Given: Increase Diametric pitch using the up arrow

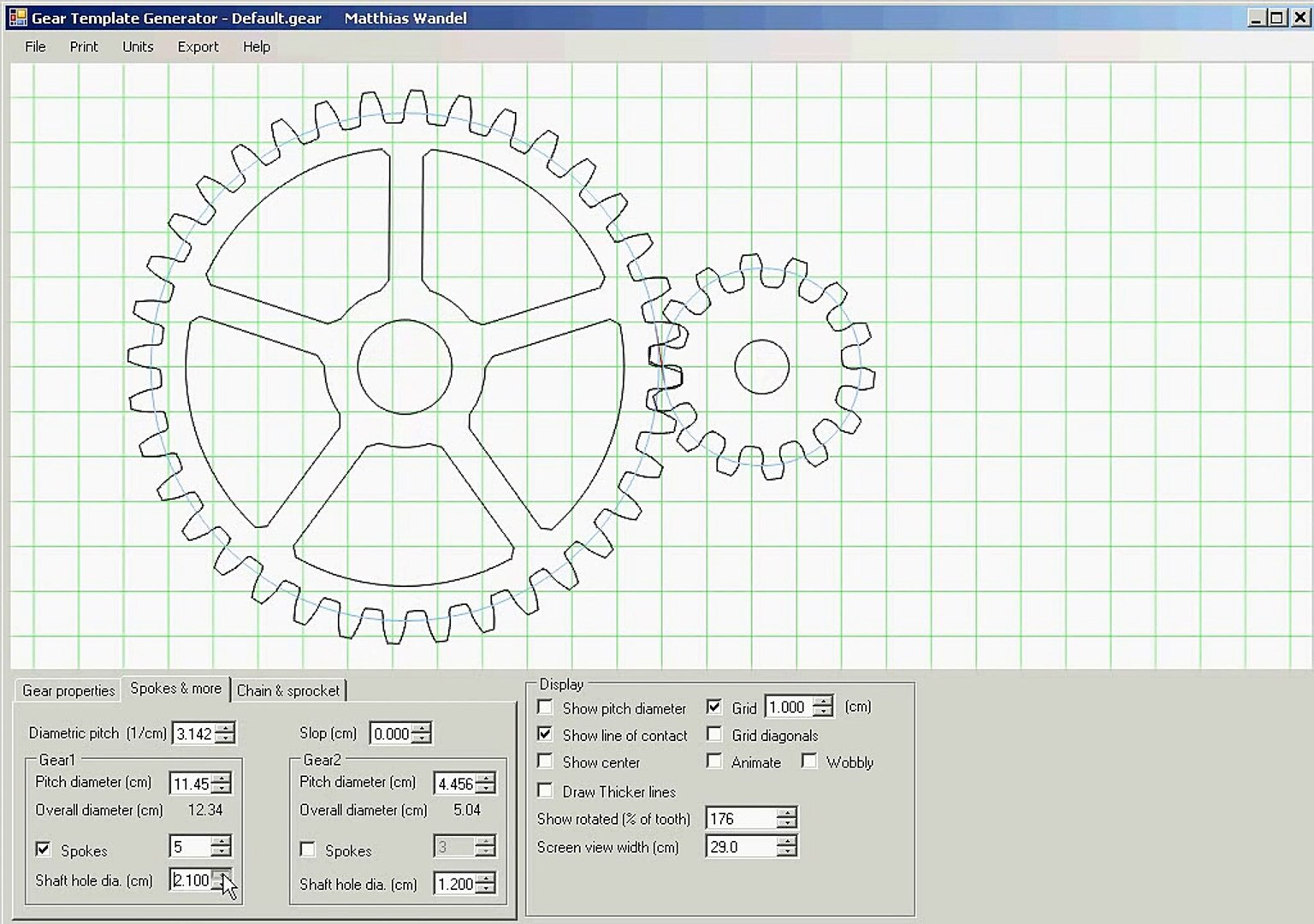Looking at the screenshot, I should tap(225, 728).
